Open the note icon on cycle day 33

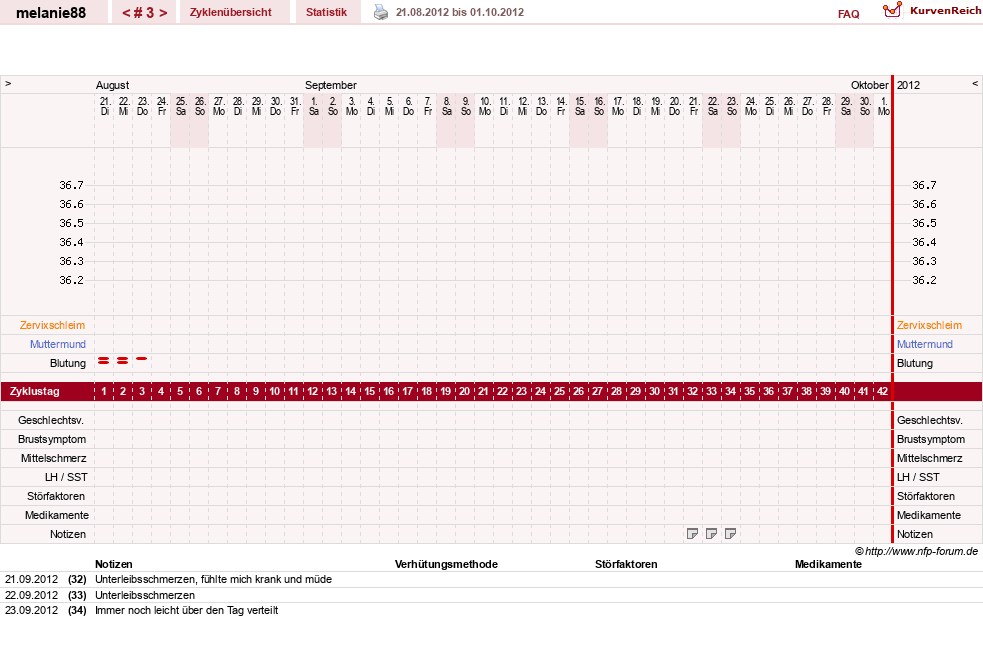click(x=711, y=534)
